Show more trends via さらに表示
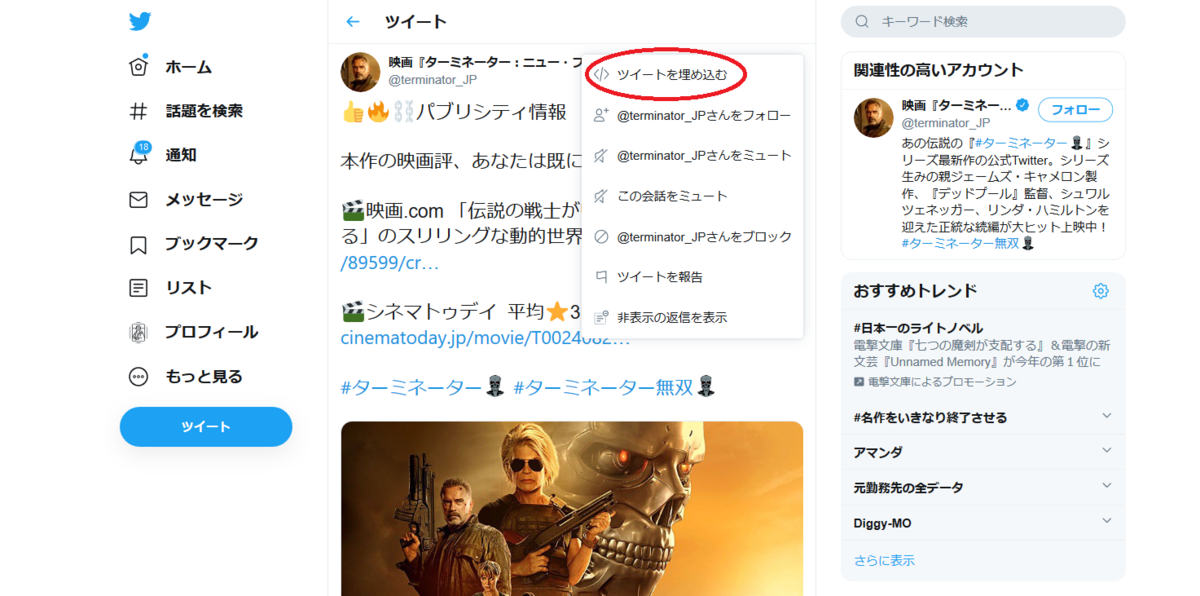The height and width of the screenshot is (596, 1200). click(x=885, y=559)
